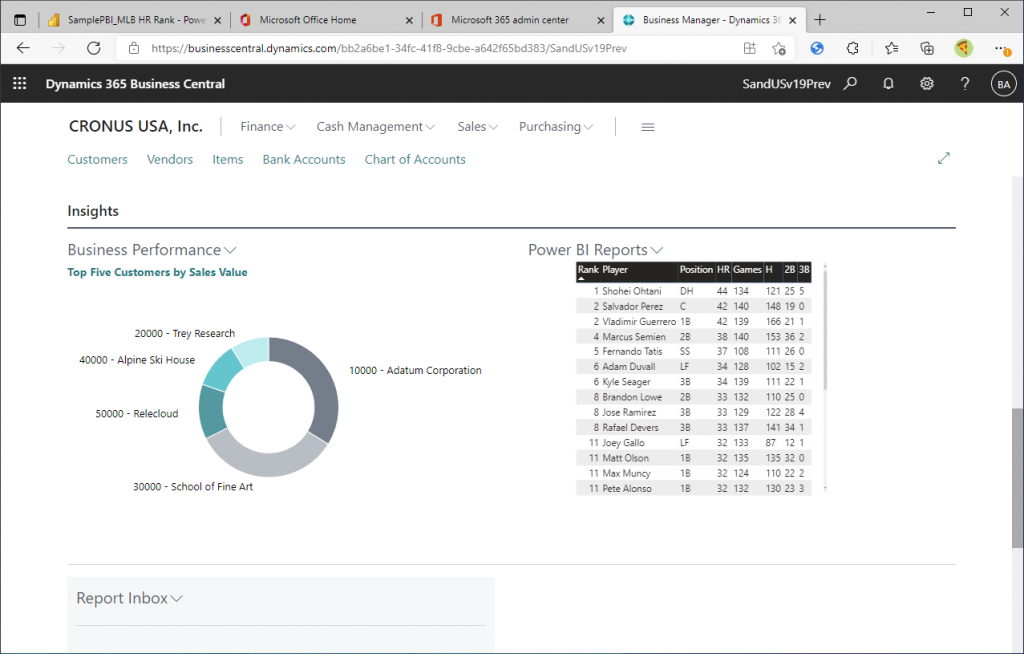Open the Customers link
This screenshot has height=654, width=1024.
click(x=97, y=159)
